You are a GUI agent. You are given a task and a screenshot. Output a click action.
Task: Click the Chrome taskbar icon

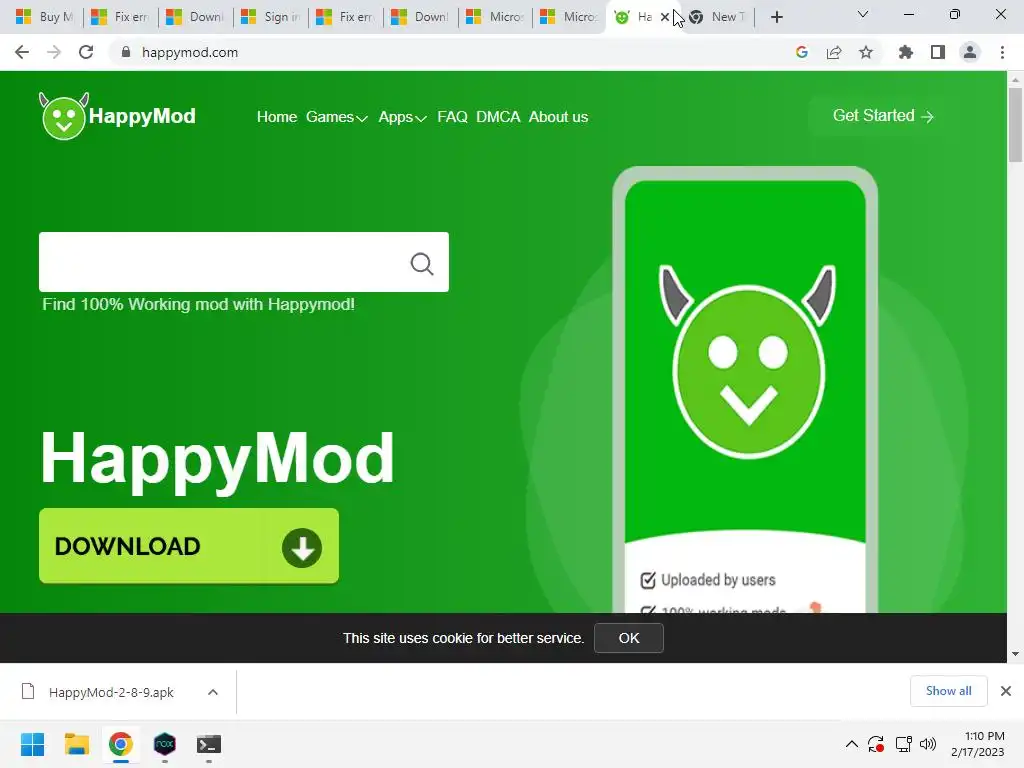click(121, 744)
